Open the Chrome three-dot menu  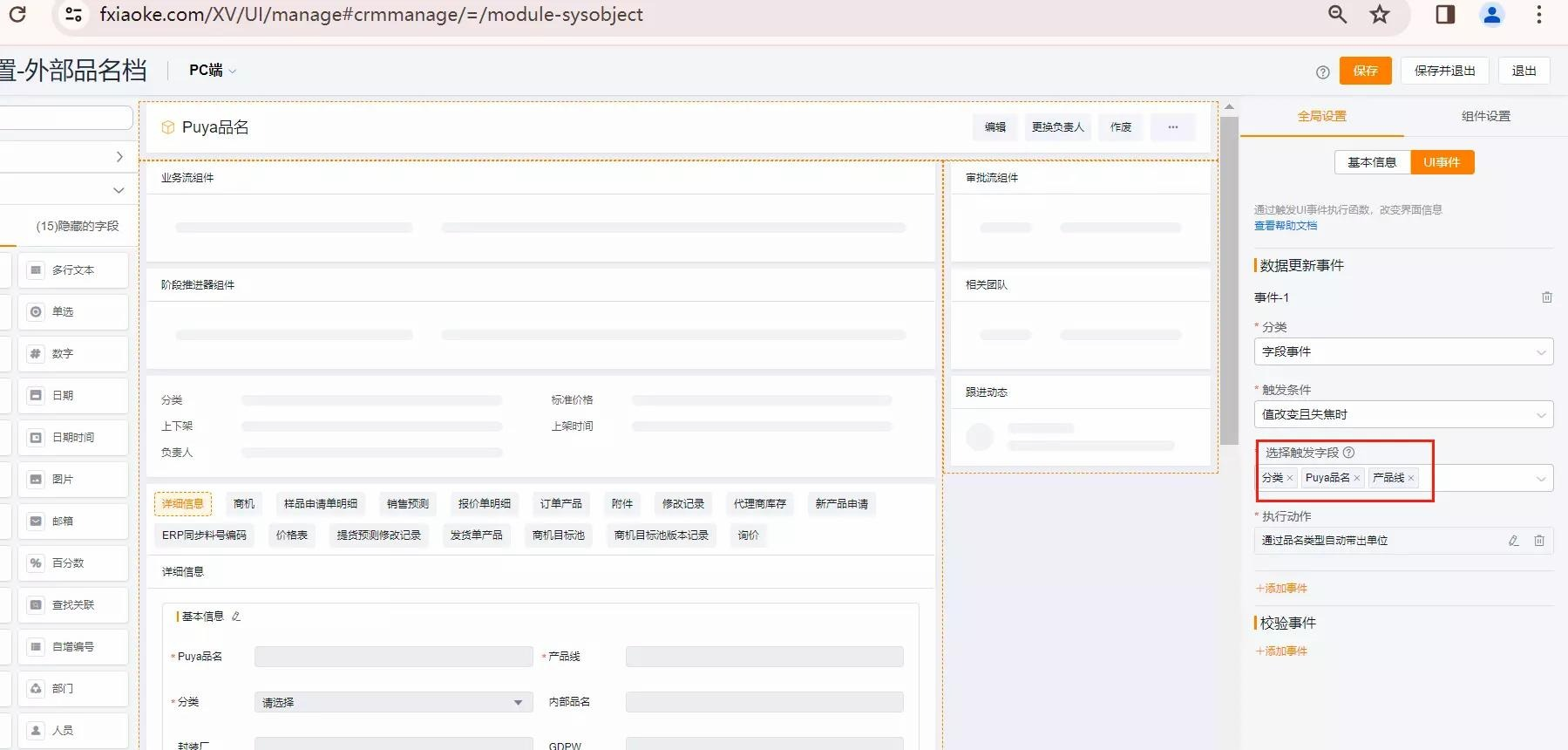pos(1539,14)
